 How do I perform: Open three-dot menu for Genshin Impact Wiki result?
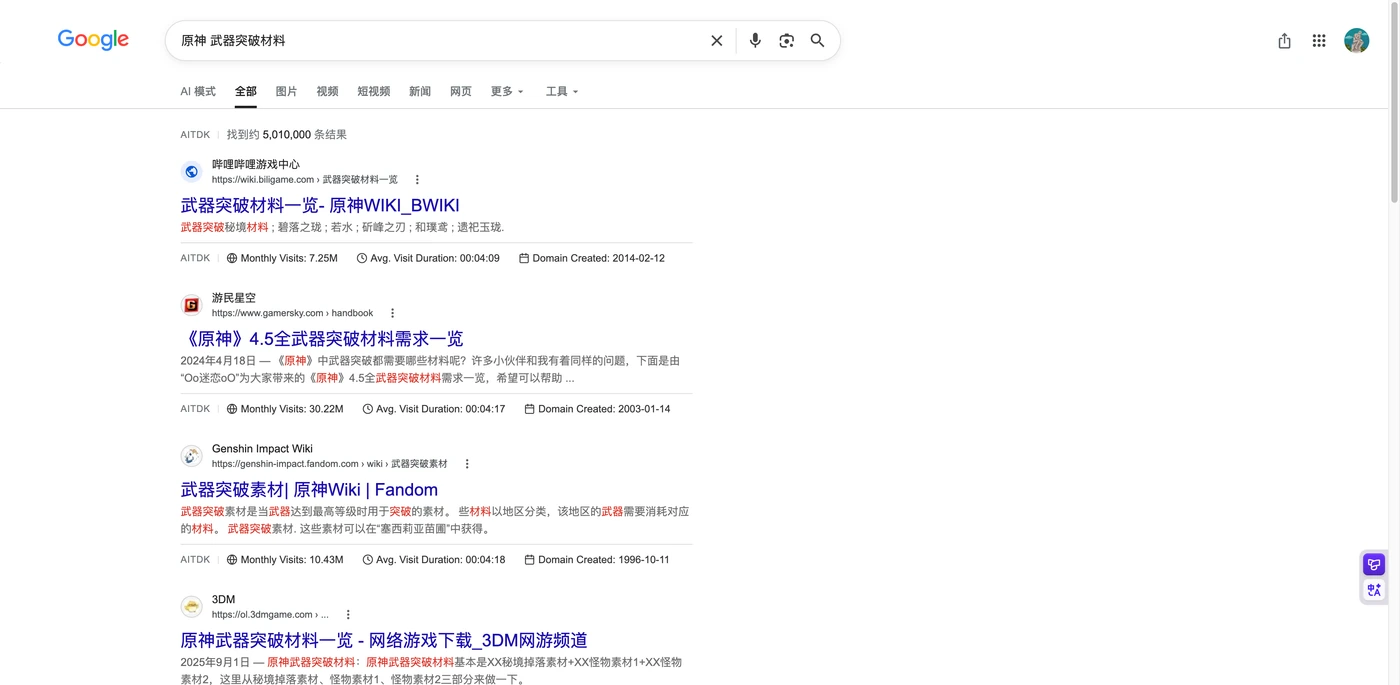pyautogui.click(x=467, y=464)
